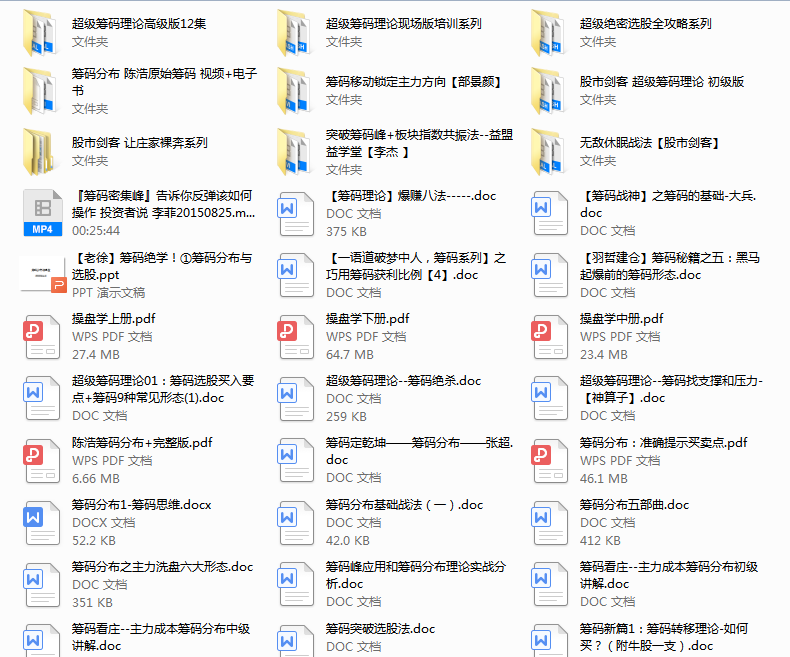Select the 【筹码理论】爆赚八法 DOC file icon
Viewport: 790px width, 657px height.
pos(295,214)
